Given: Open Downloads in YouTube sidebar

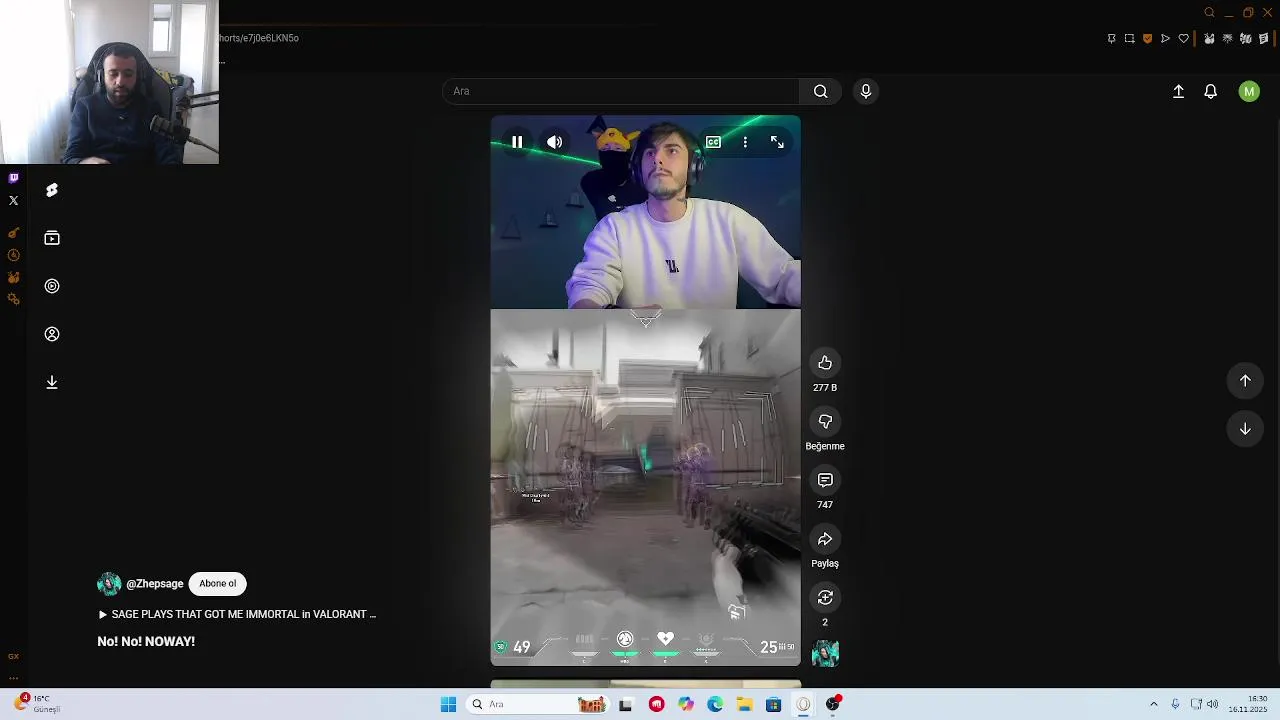Looking at the screenshot, I should [x=52, y=382].
